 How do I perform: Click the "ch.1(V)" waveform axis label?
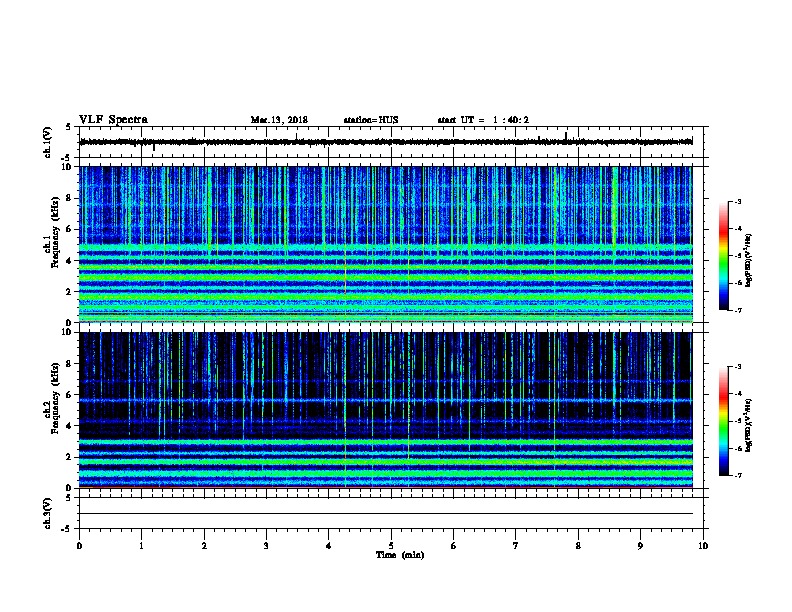coord(47,142)
